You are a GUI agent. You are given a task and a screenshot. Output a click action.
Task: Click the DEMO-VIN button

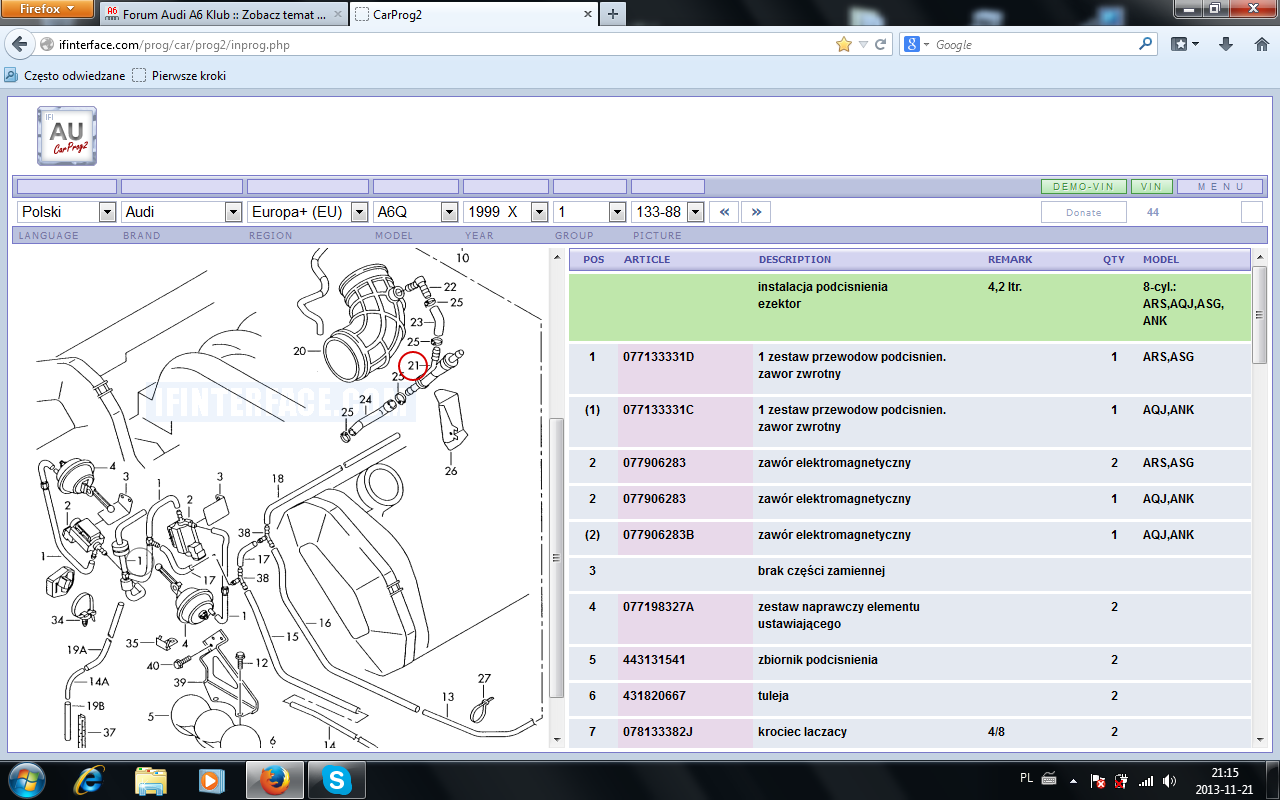click(x=1084, y=187)
